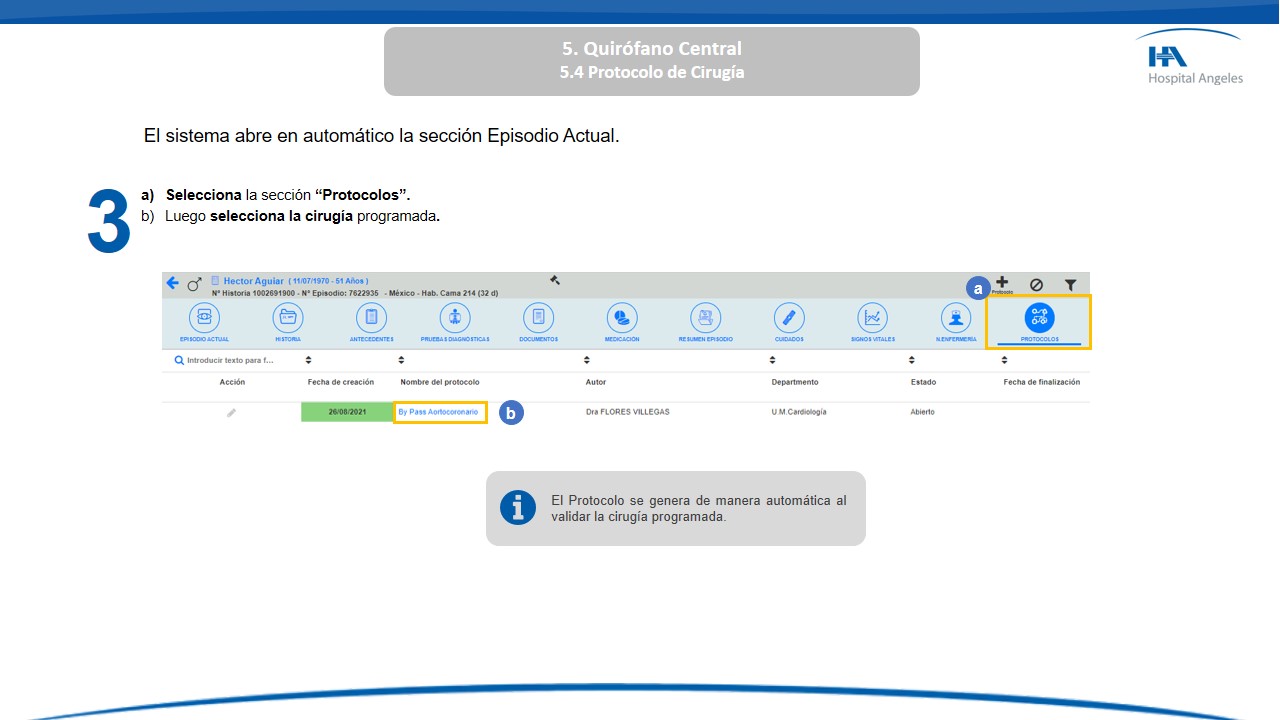Viewport: 1280px width, 720px height.
Task: Select the Cuidados icon
Action: pos(789,318)
